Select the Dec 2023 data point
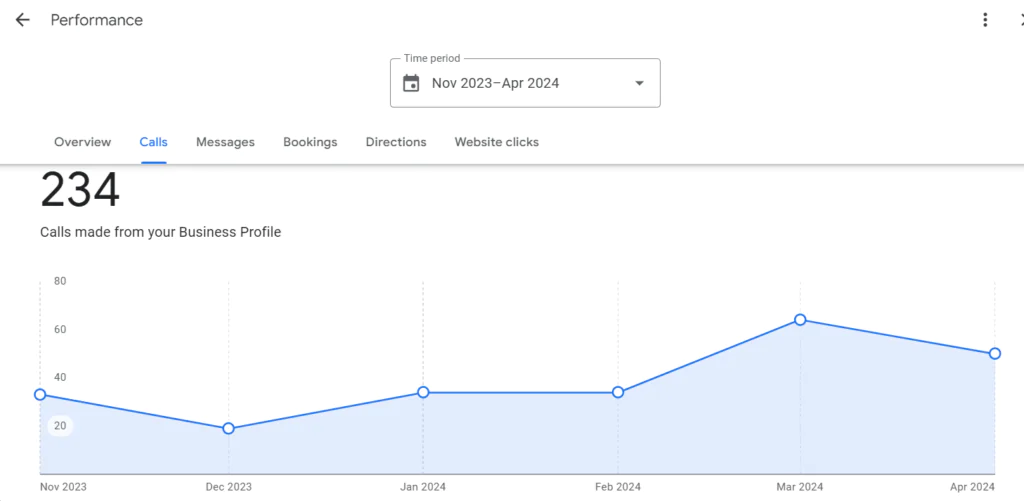This screenshot has width=1024, height=501. point(228,428)
